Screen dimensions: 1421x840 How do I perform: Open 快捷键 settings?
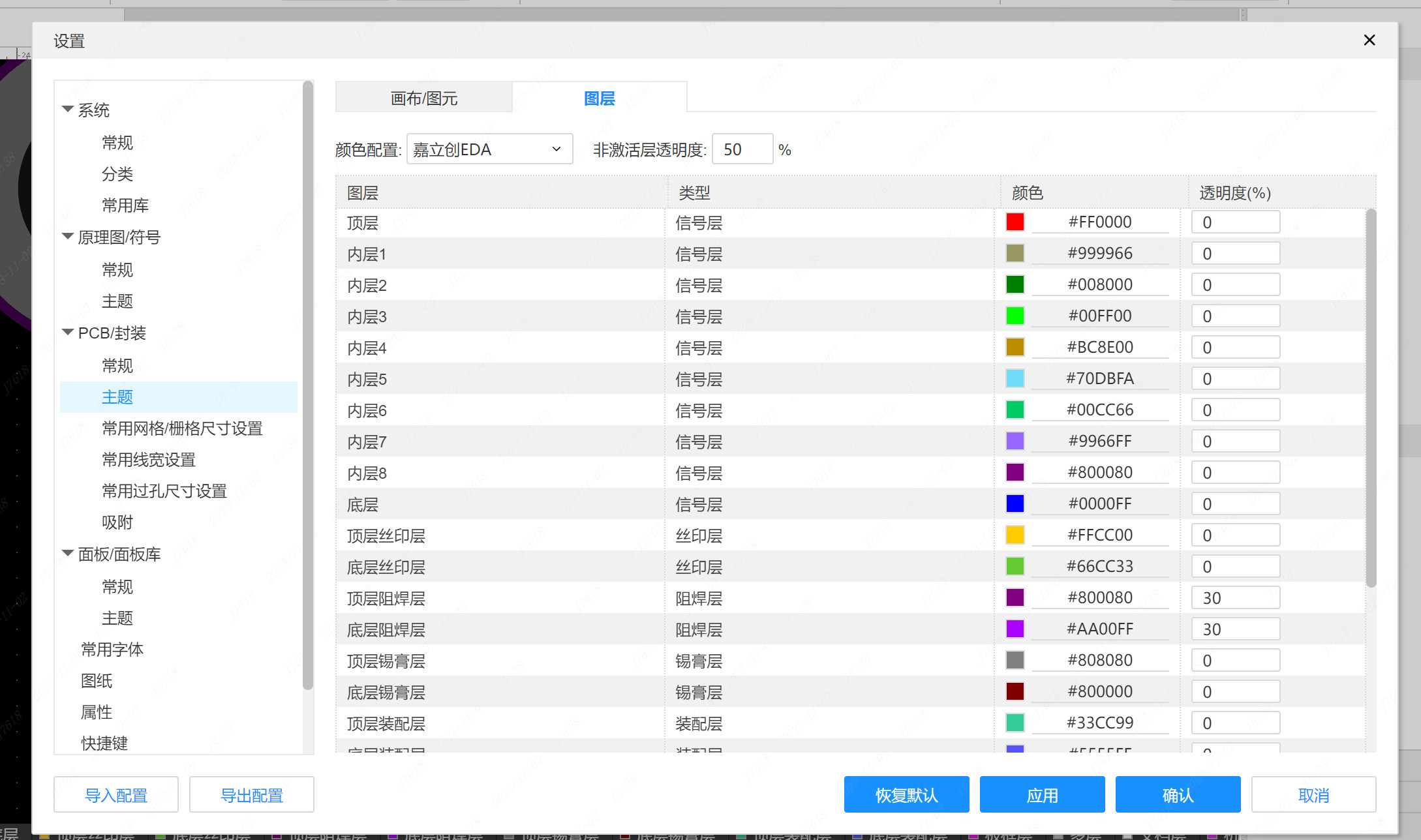104,743
